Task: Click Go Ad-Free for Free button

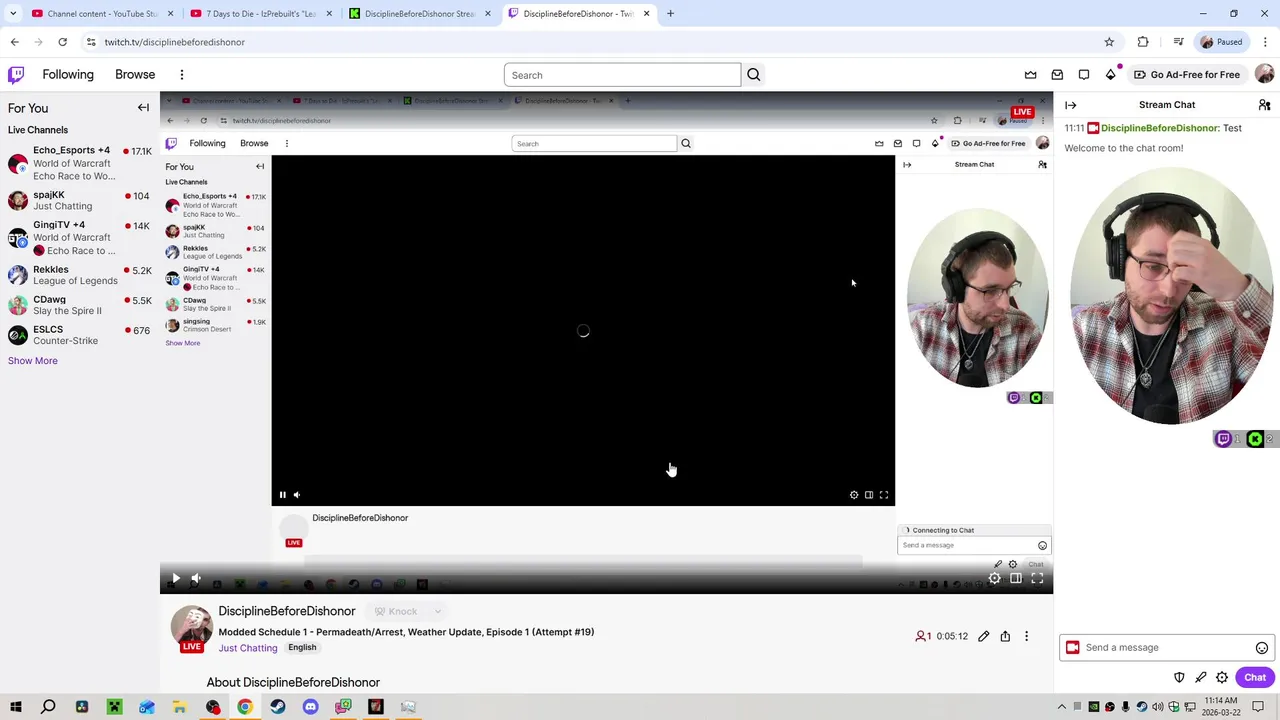Action: (1187, 75)
